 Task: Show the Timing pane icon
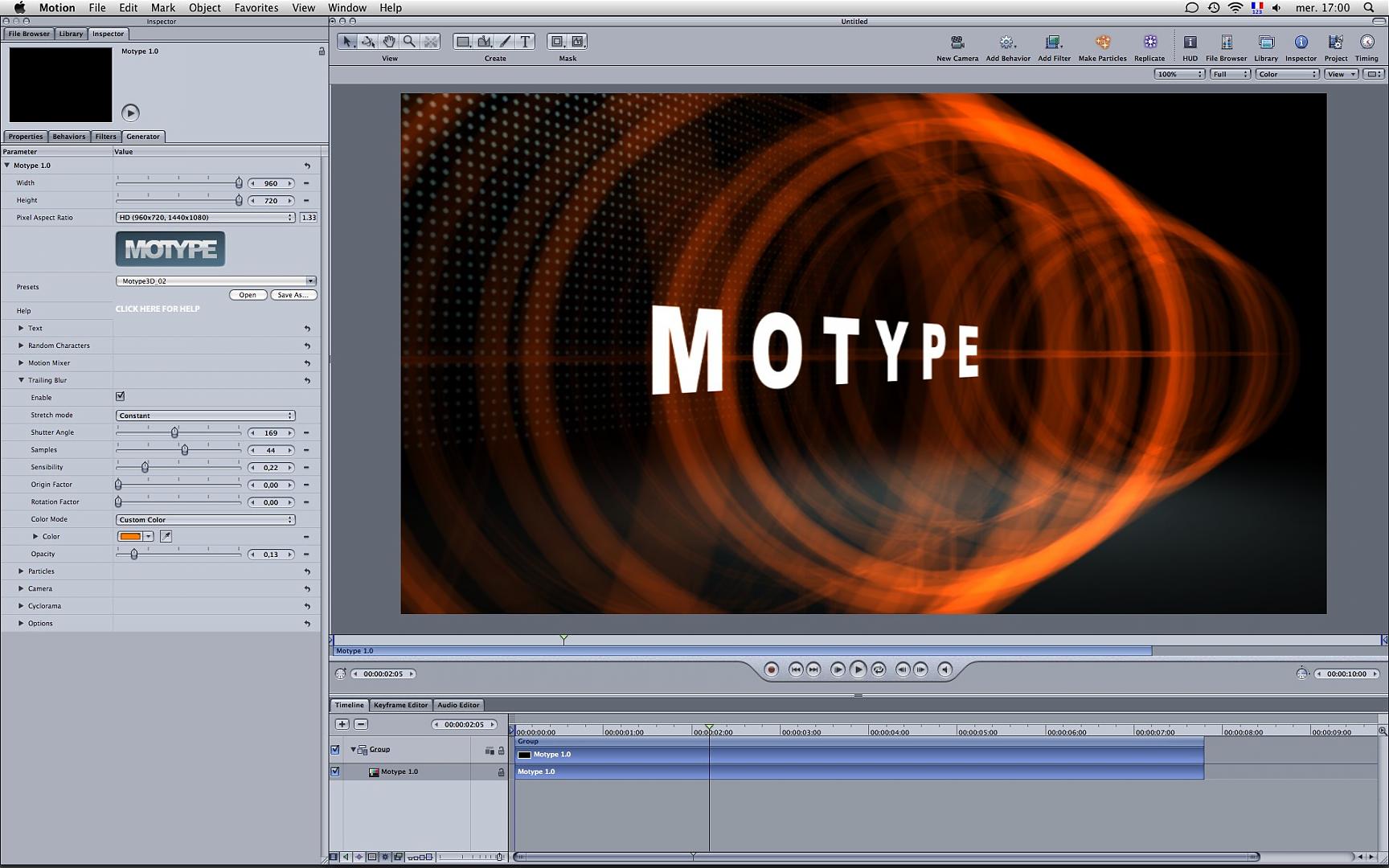[1366, 42]
